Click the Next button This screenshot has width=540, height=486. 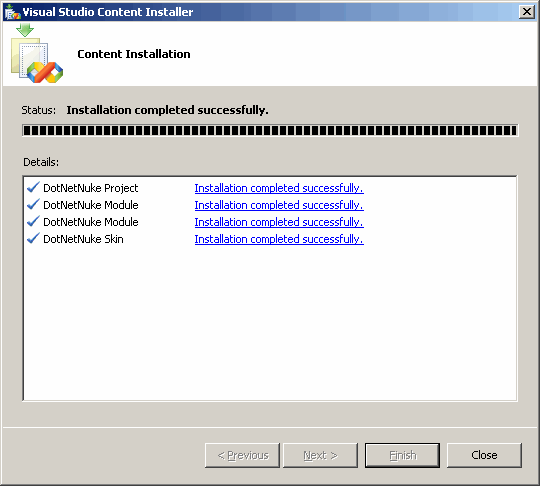320,455
